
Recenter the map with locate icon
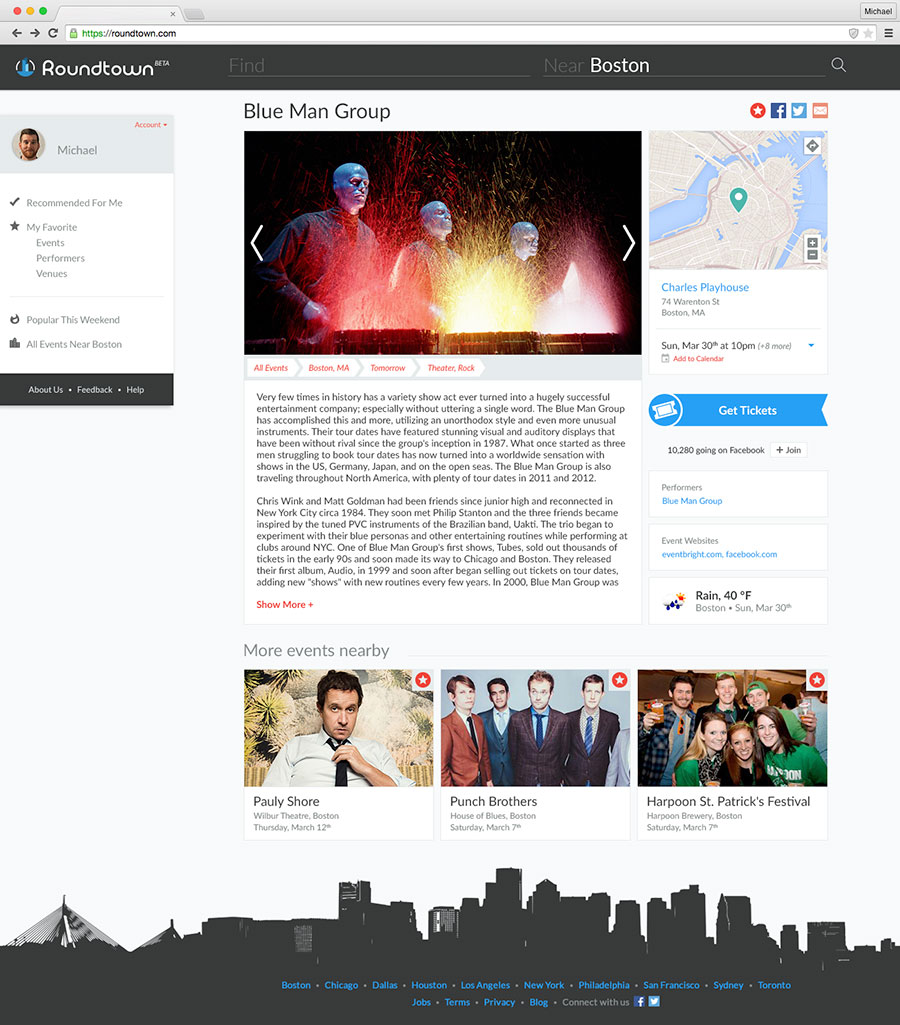pyautogui.click(x=812, y=146)
